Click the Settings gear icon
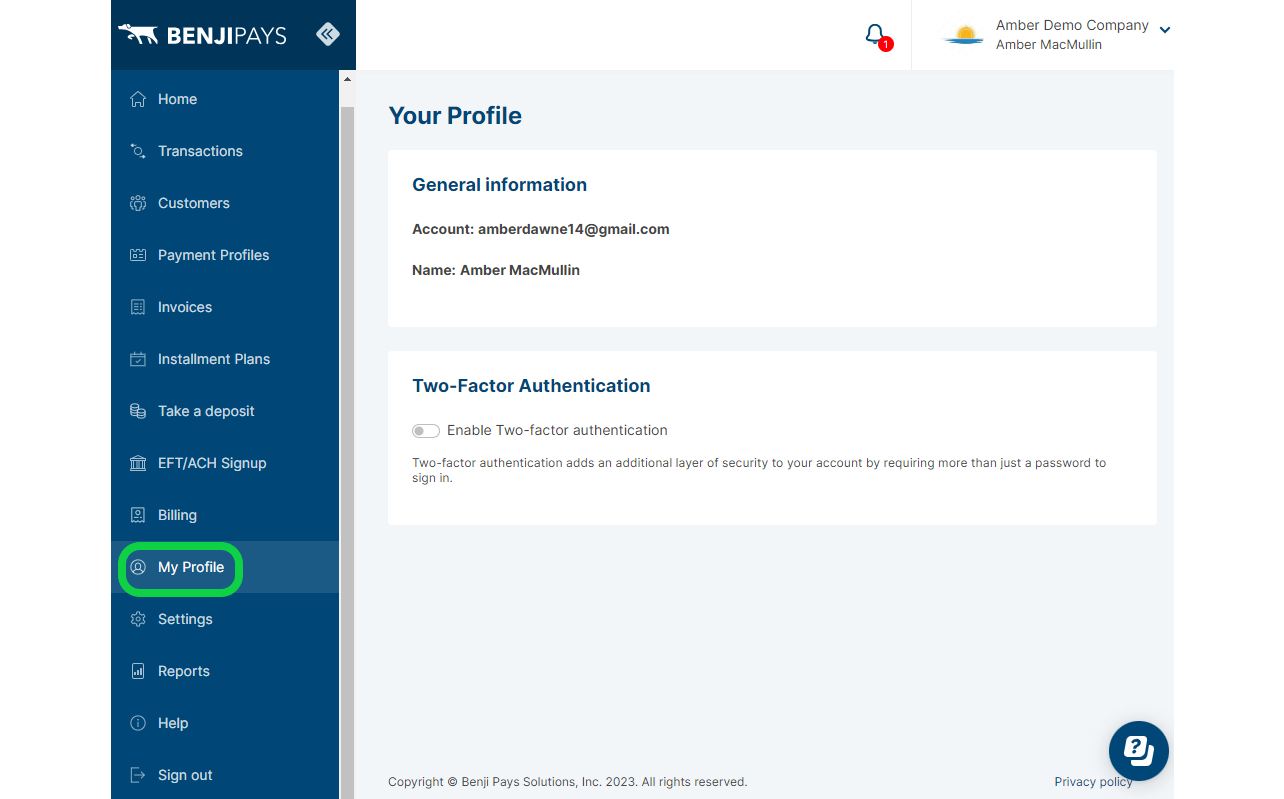This screenshot has width=1284, height=799. [x=138, y=619]
